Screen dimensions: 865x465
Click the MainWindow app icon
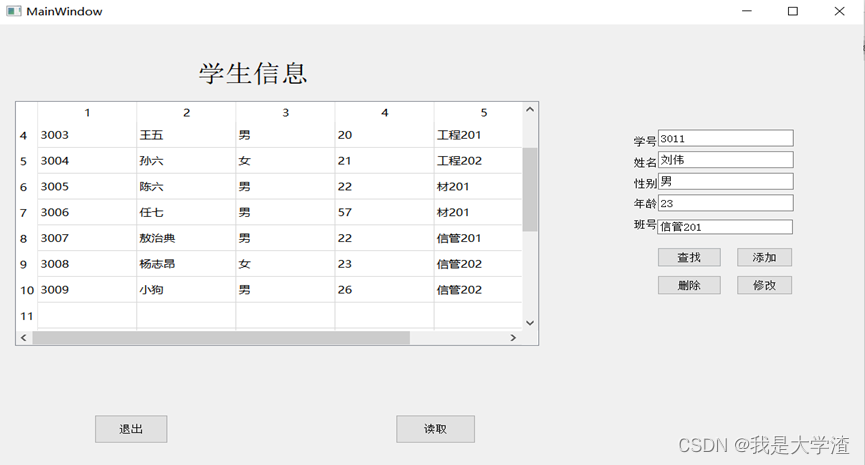click(x=14, y=11)
